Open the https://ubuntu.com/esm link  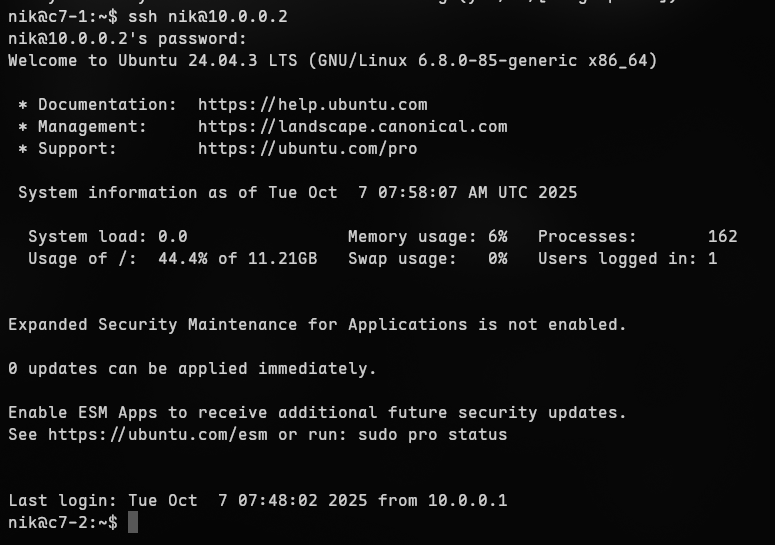[158, 435]
